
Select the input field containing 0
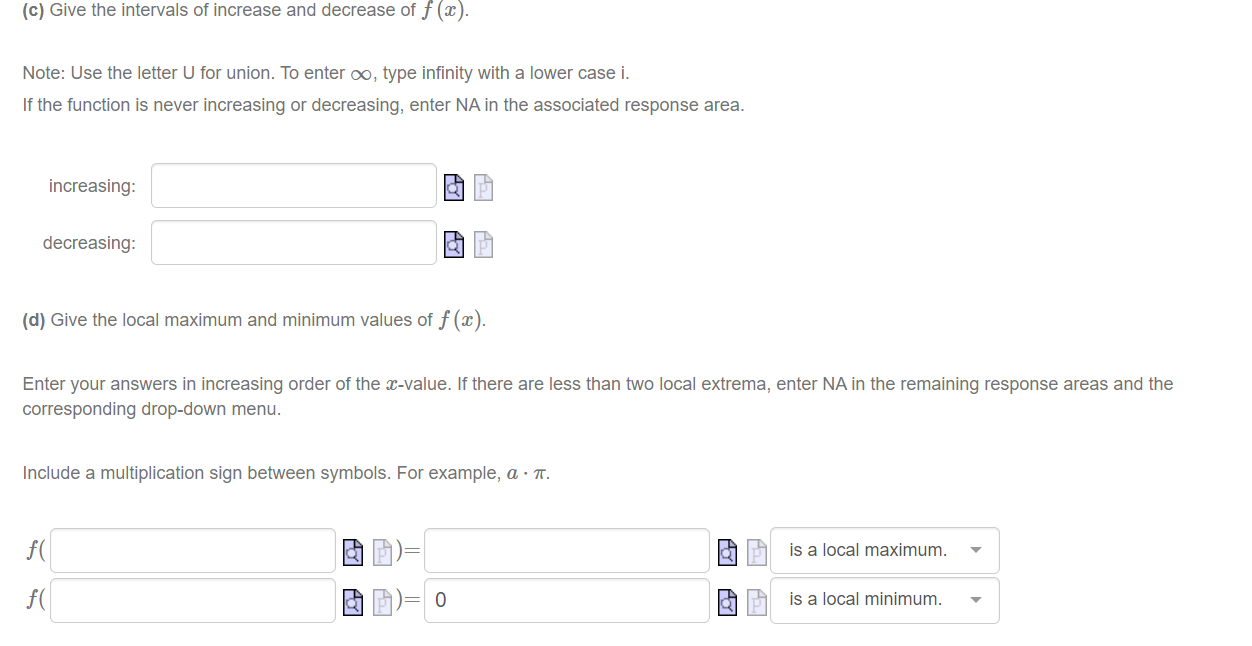point(565,599)
